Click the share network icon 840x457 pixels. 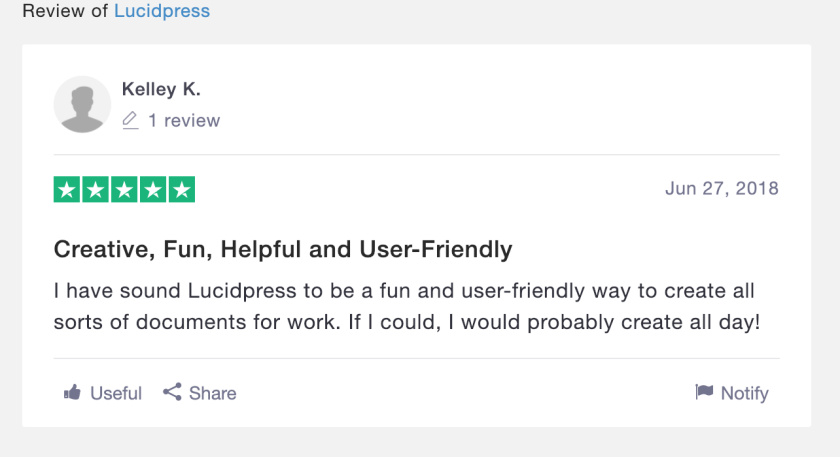(172, 392)
